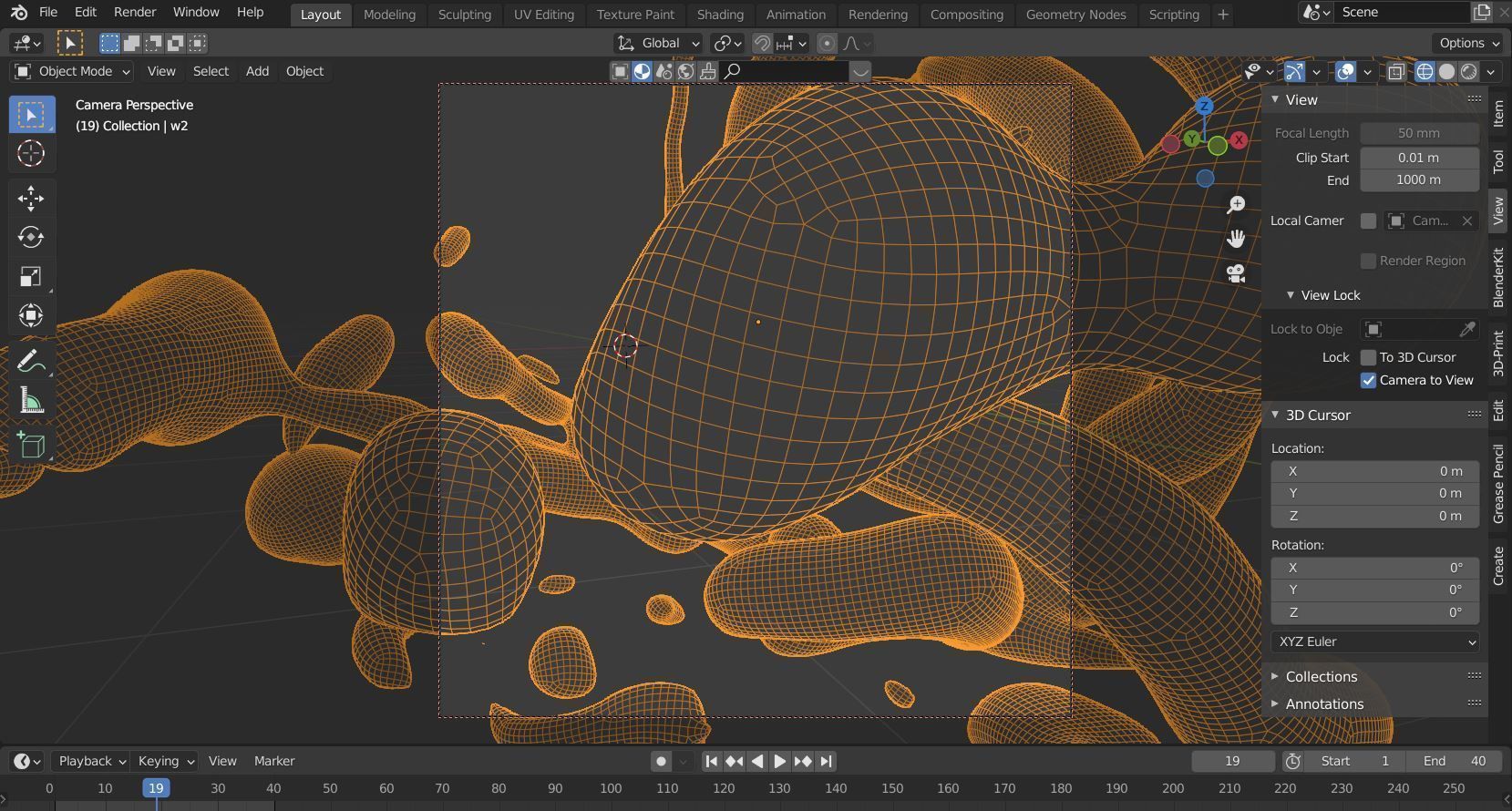
Task: Open the Global transform orientation dropdown
Action: pos(658,43)
